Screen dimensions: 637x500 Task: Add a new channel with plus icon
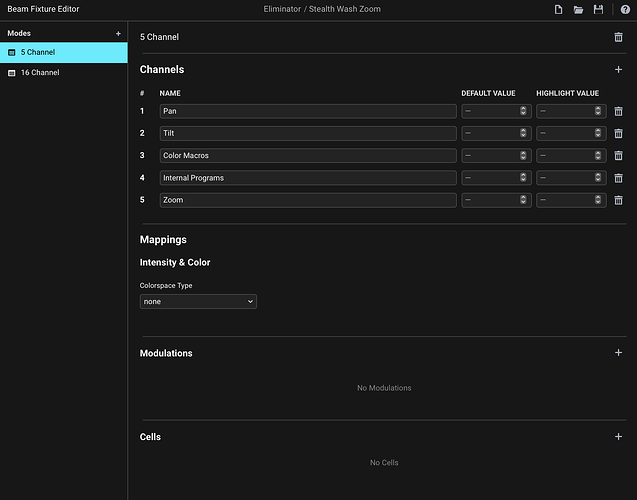point(618,70)
